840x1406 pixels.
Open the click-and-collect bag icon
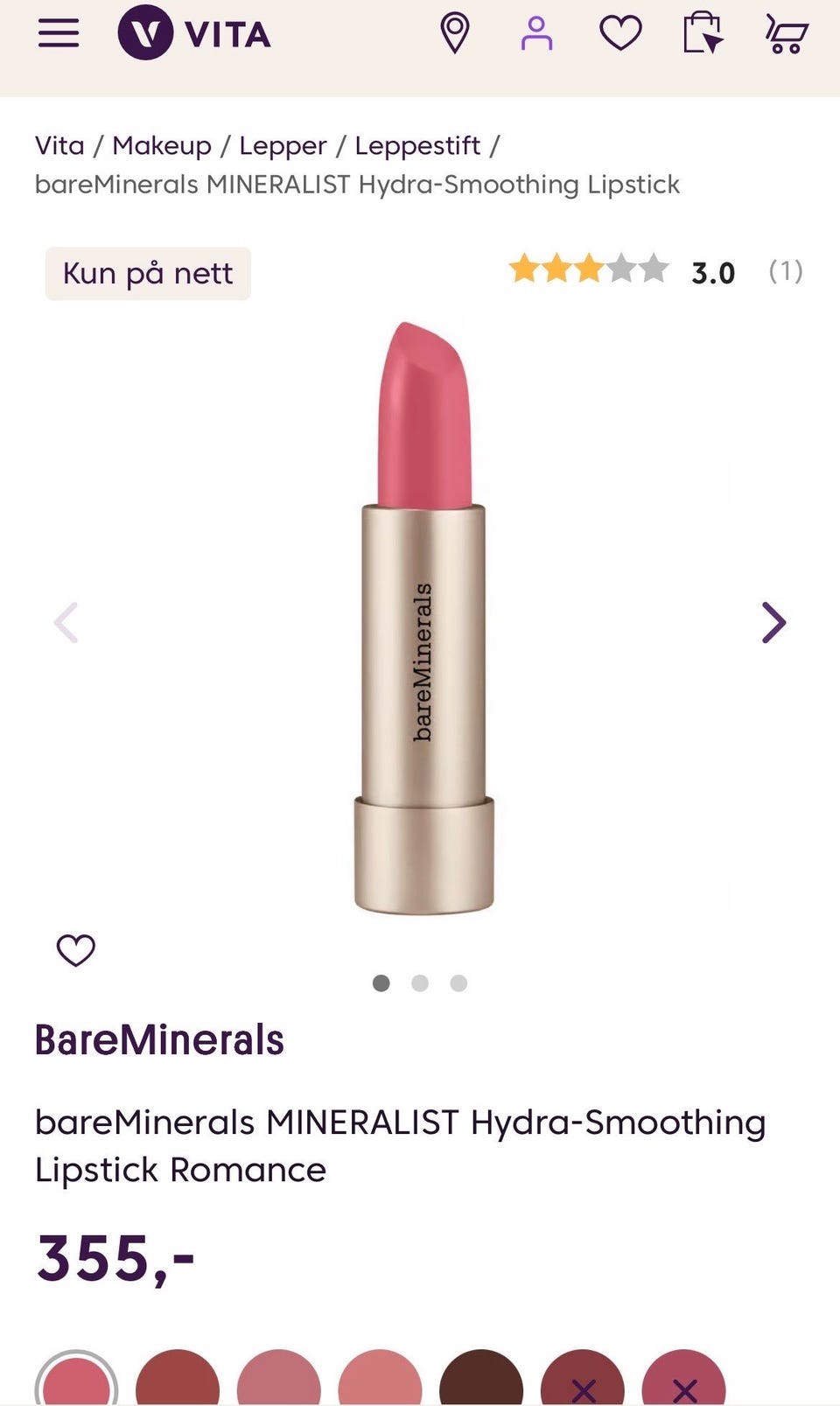click(x=703, y=33)
